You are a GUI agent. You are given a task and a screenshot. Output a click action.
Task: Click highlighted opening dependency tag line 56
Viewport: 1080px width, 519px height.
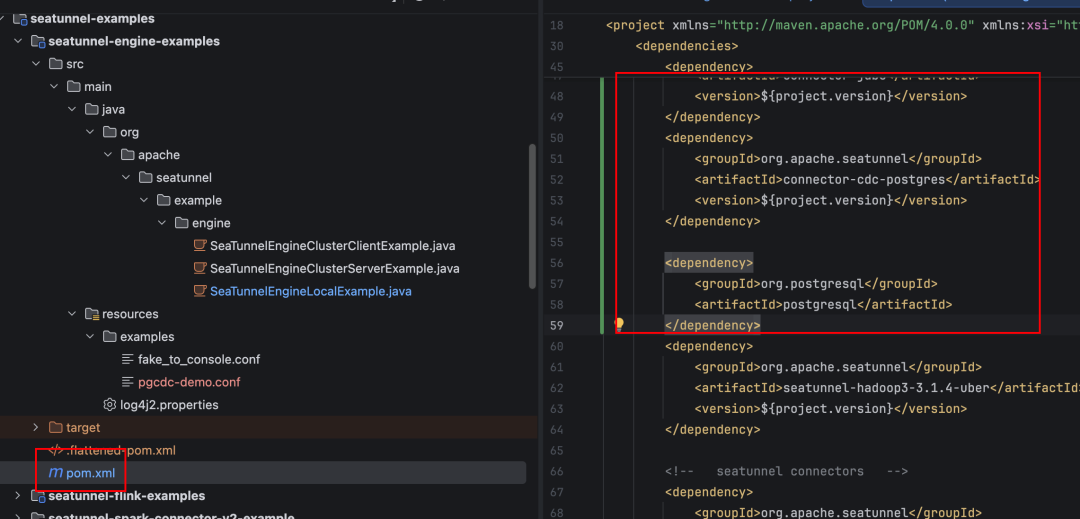pyautogui.click(x=709, y=263)
